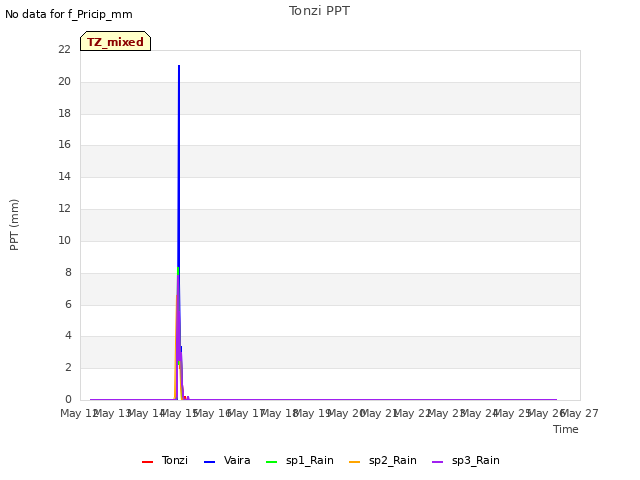Viewport: 640px width, 480px height.
Task: Toggle the Vaira legend entry
Action: coord(227,460)
